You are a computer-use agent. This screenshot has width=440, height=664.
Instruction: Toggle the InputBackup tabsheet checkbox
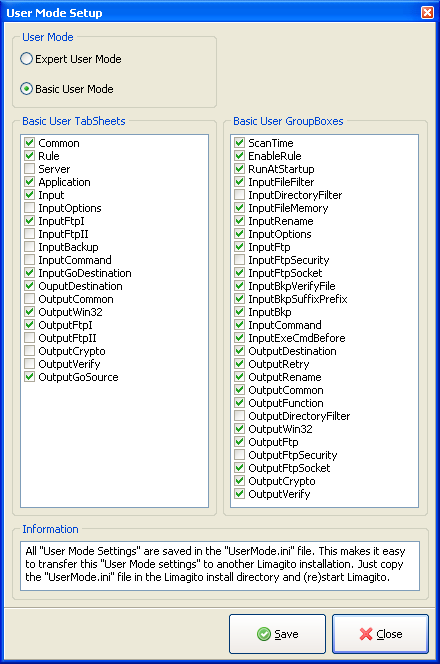(29, 246)
